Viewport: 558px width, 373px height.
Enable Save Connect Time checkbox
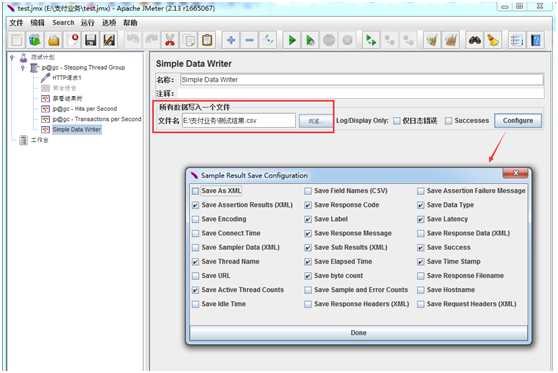195,233
